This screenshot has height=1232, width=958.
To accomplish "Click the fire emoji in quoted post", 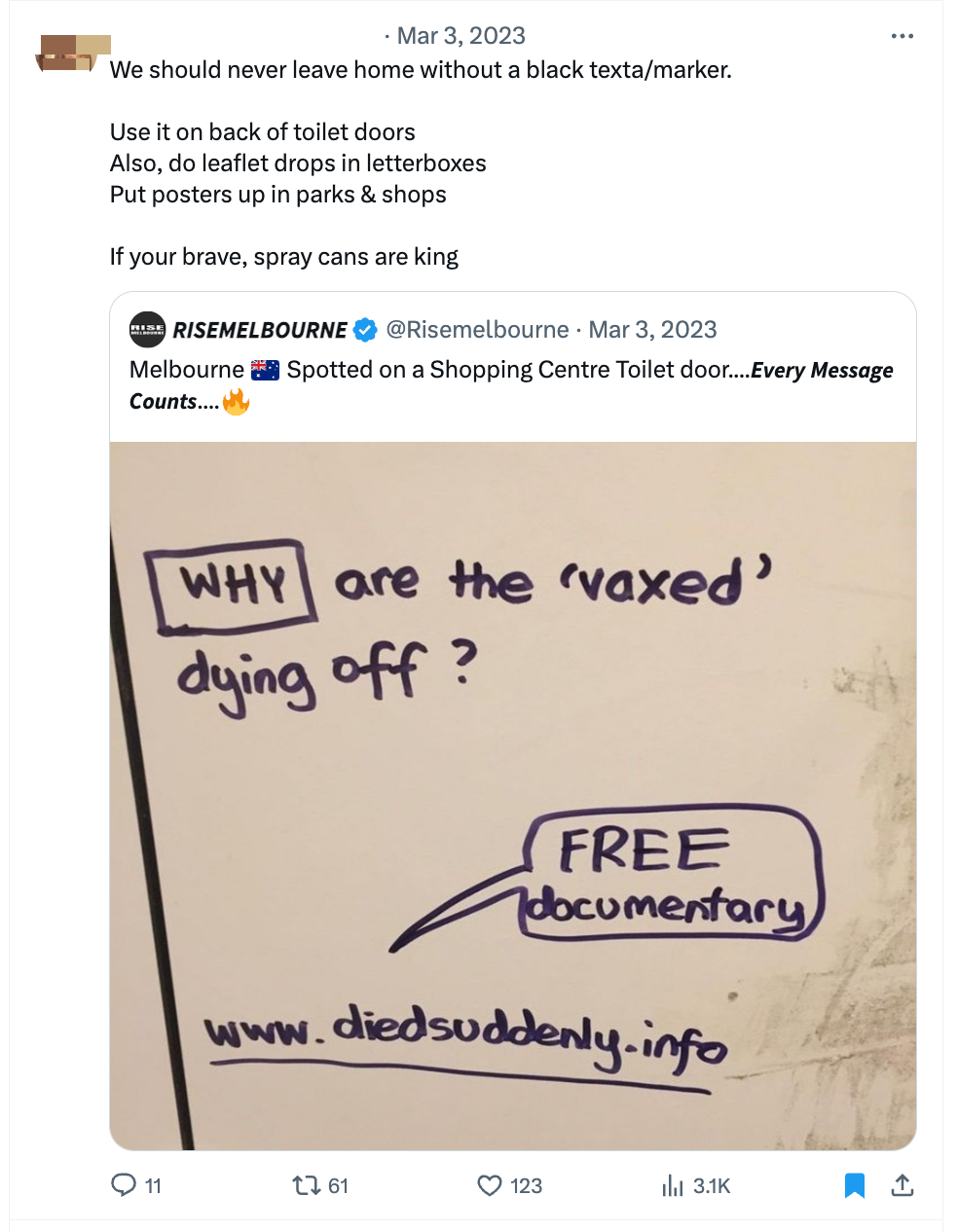I will tap(236, 402).
